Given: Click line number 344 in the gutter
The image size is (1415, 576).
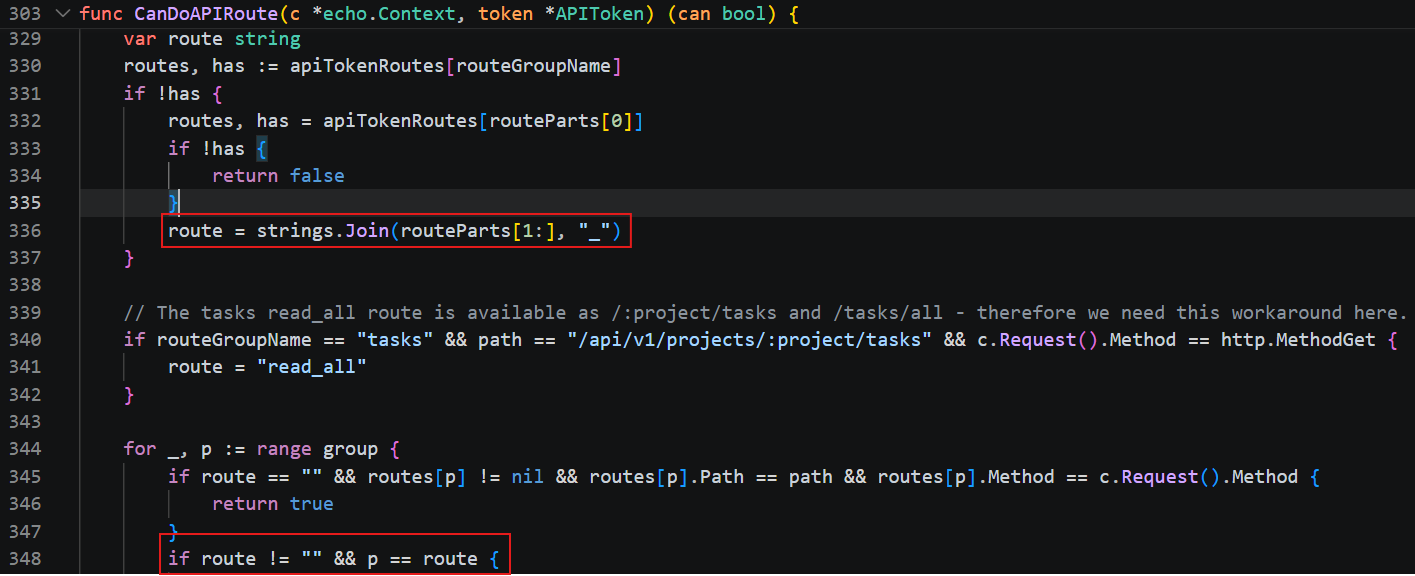Looking at the screenshot, I should click(x=26, y=449).
